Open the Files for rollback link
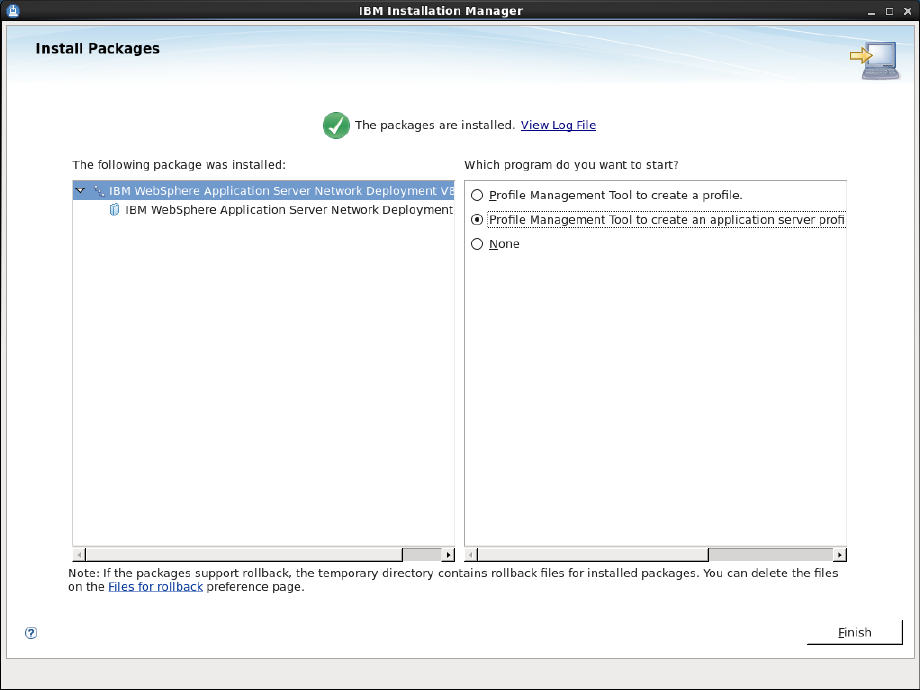 point(155,587)
